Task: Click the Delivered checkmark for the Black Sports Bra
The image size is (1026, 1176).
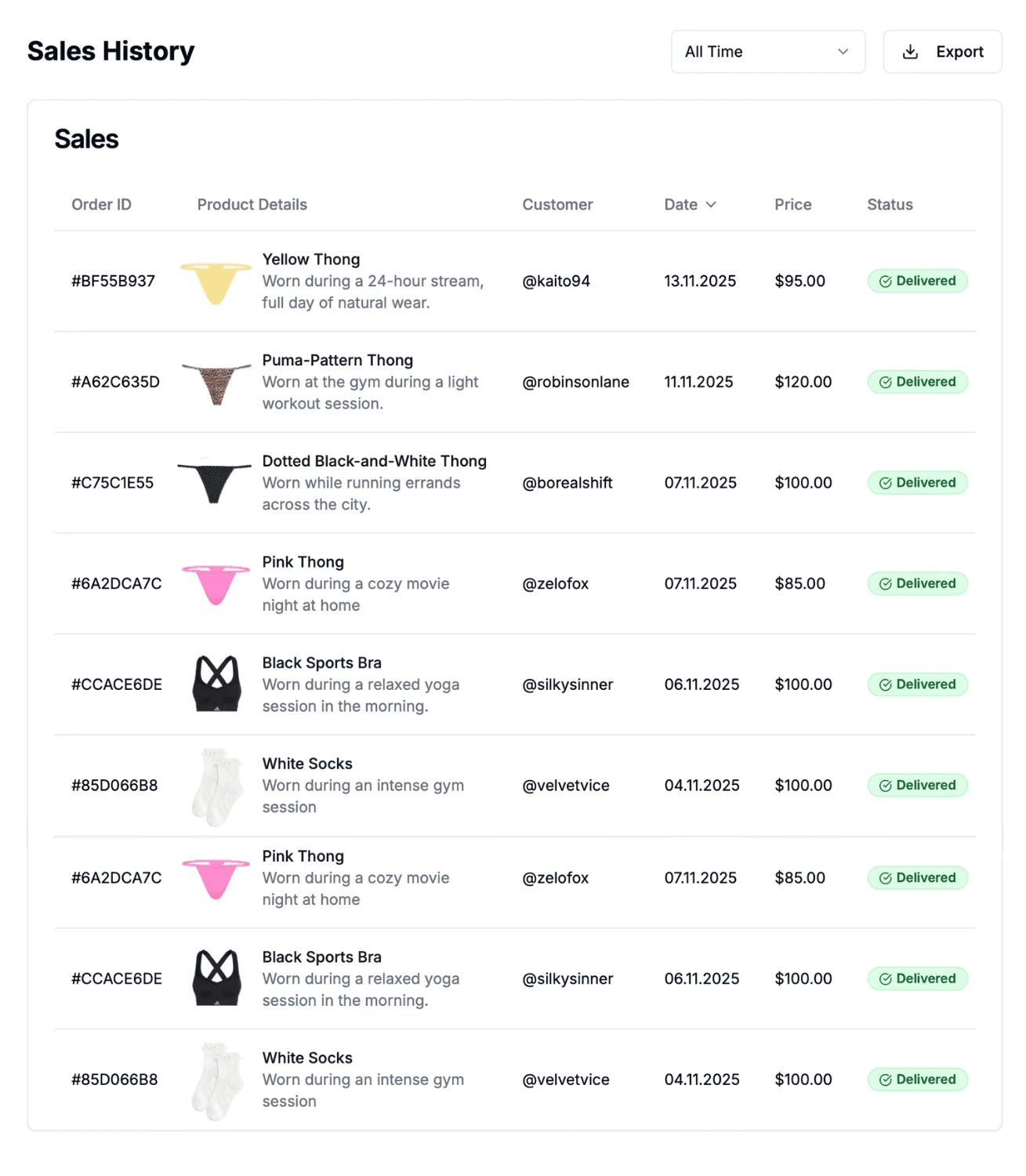Action: 886,684
